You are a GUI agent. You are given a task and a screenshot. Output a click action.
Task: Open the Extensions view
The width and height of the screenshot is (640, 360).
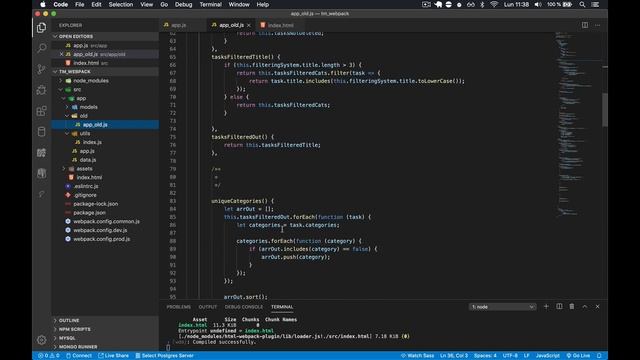pyautogui.click(x=41, y=111)
